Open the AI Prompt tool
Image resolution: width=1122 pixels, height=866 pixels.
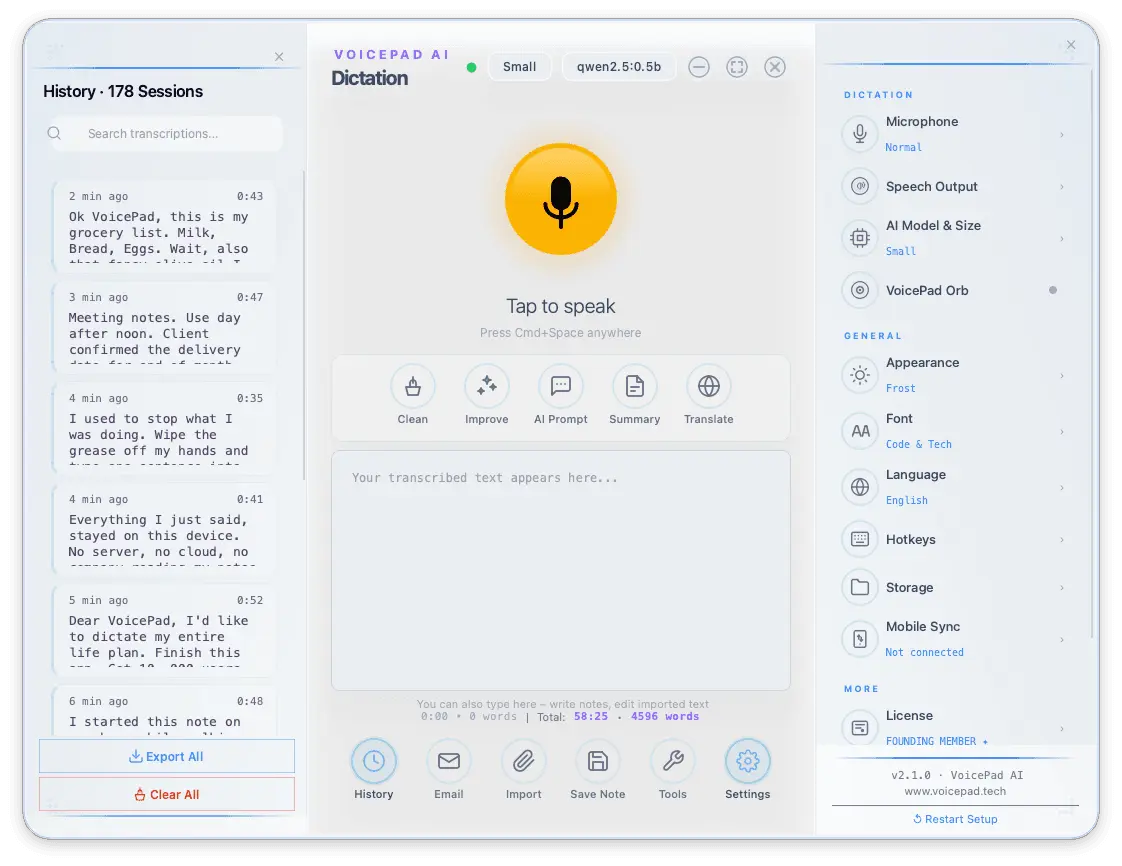(x=560, y=386)
